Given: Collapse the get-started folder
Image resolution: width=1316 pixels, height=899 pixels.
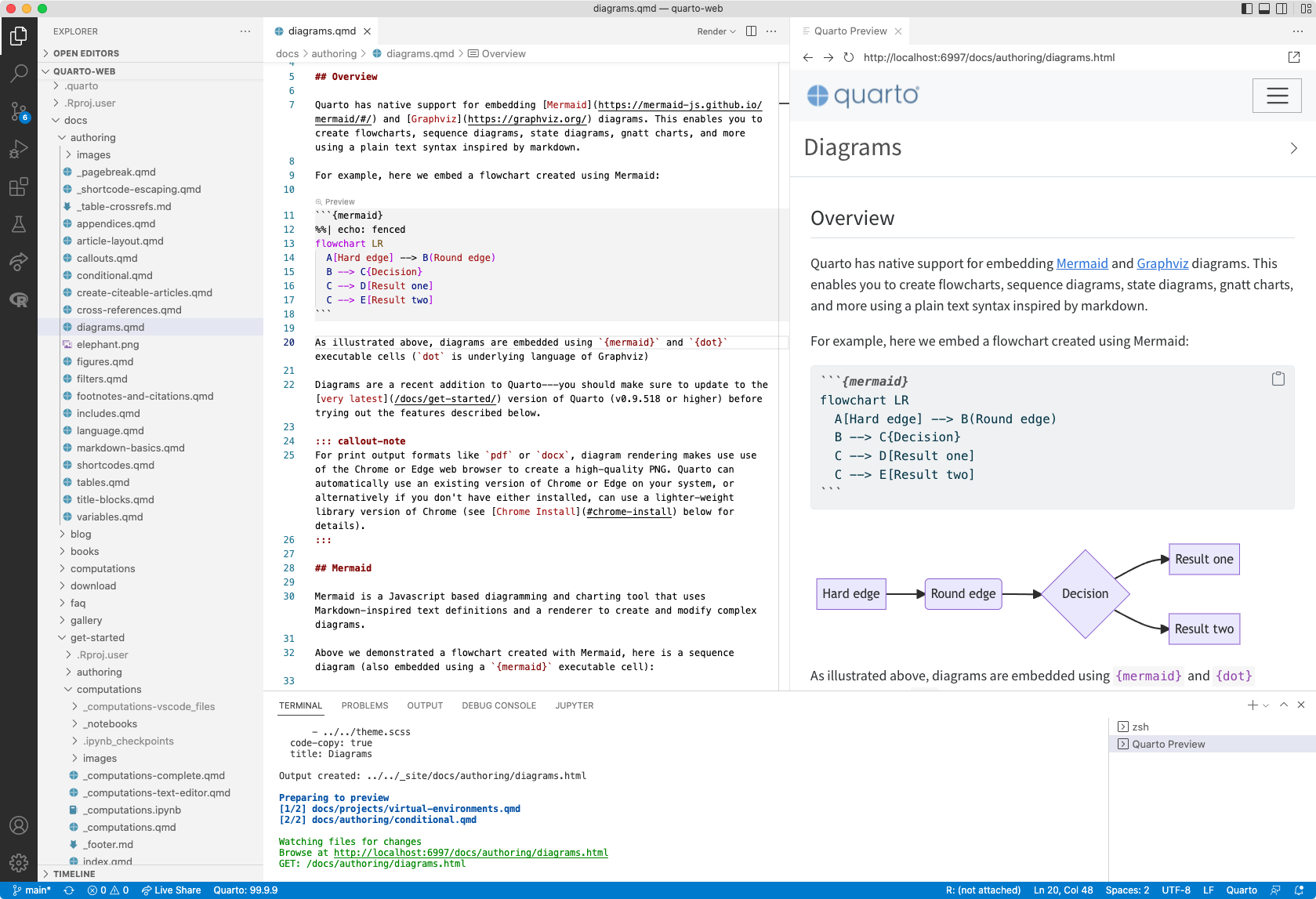Looking at the screenshot, I should tap(97, 637).
